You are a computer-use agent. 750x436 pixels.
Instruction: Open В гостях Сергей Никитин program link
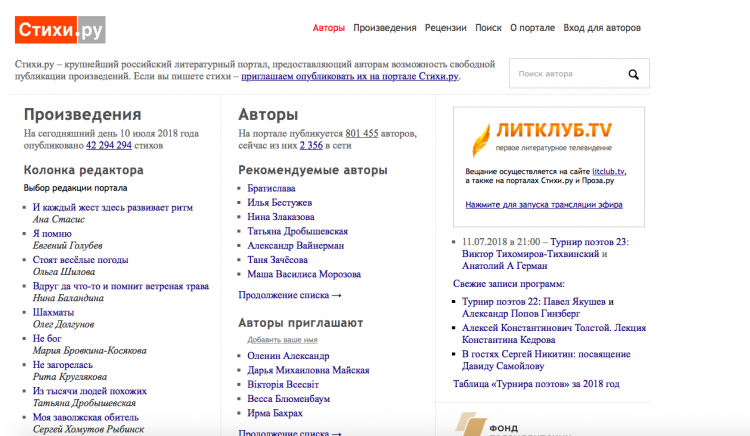pos(546,360)
